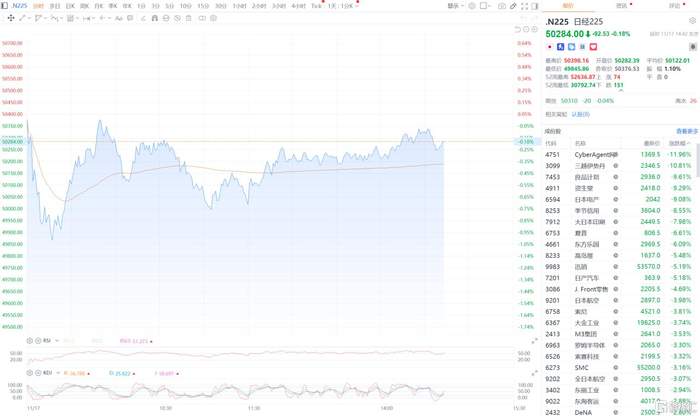The image size is (700, 416).
Task: Open the 资讯 news tab
Action: tap(621, 5)
